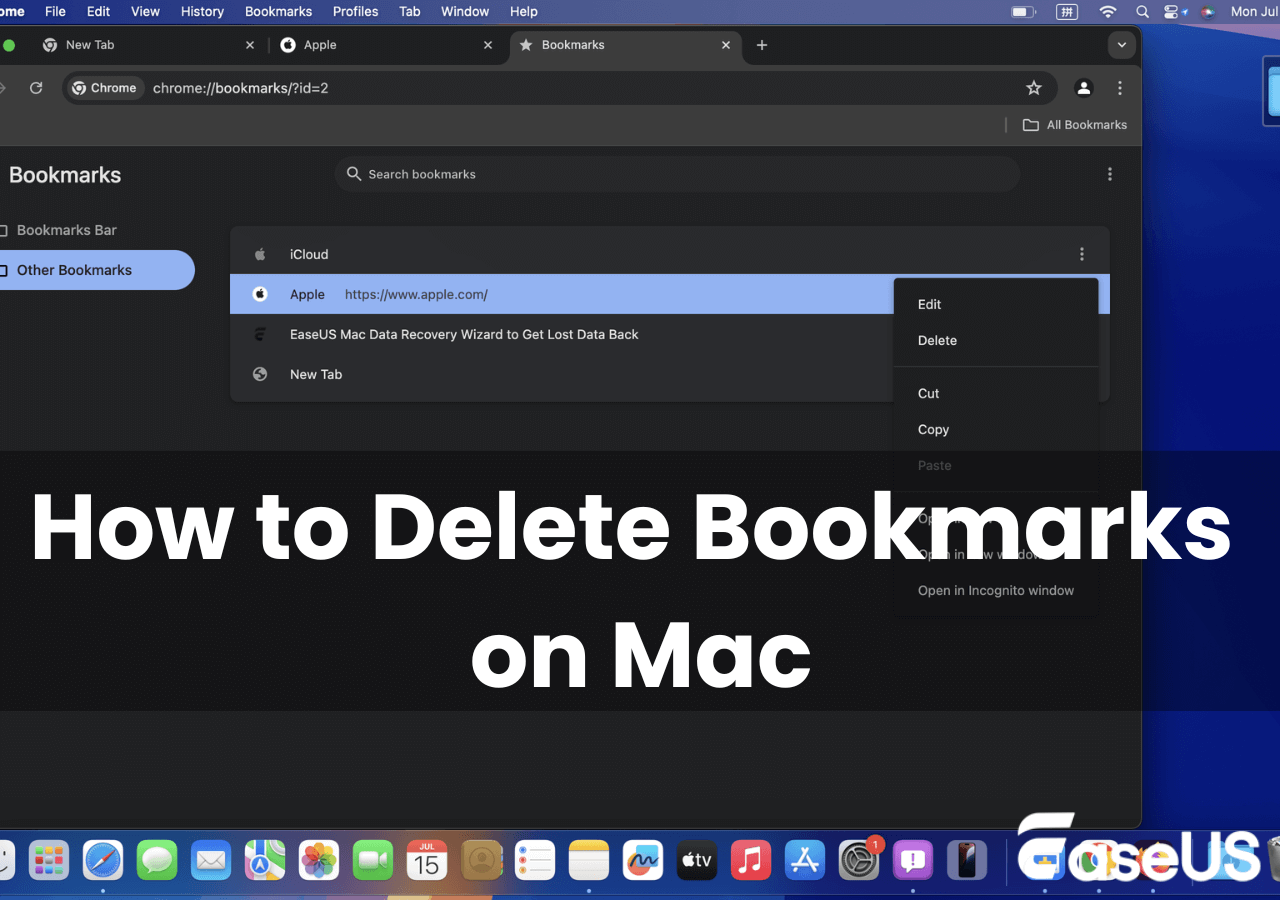Select the Bookmarks Bar folder

click(67, 230)
